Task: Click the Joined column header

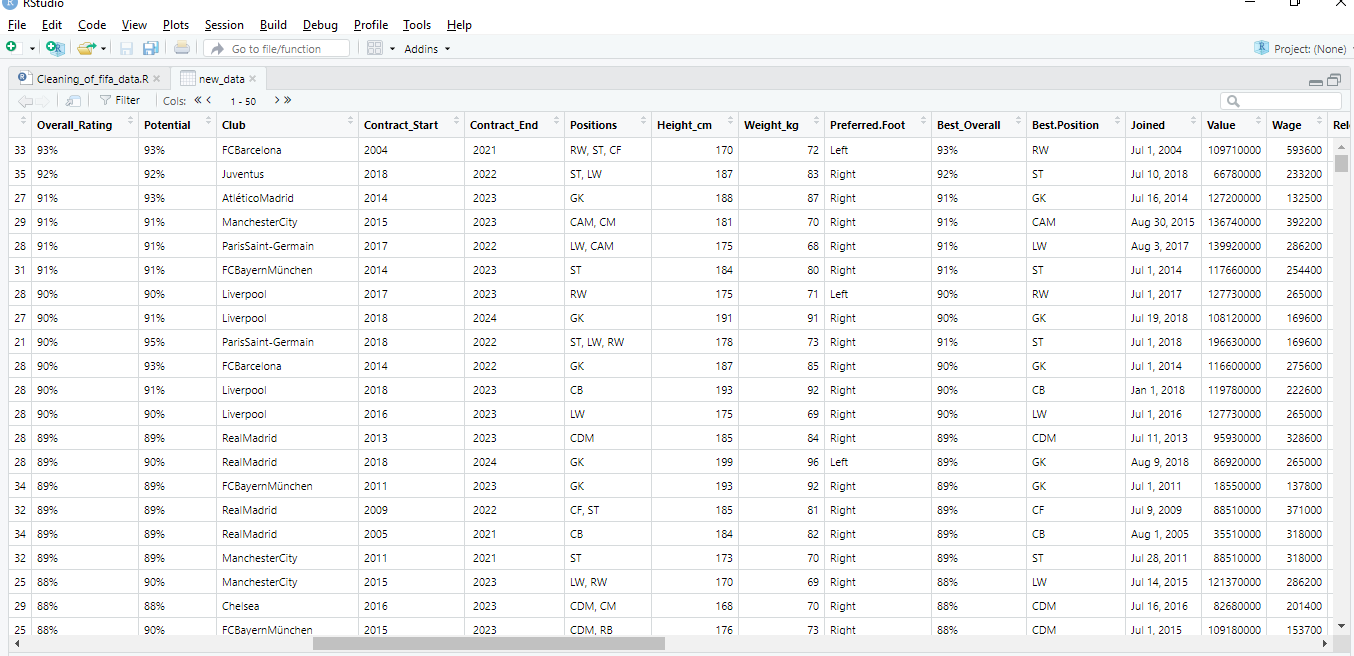Action: click(1163, 125)
